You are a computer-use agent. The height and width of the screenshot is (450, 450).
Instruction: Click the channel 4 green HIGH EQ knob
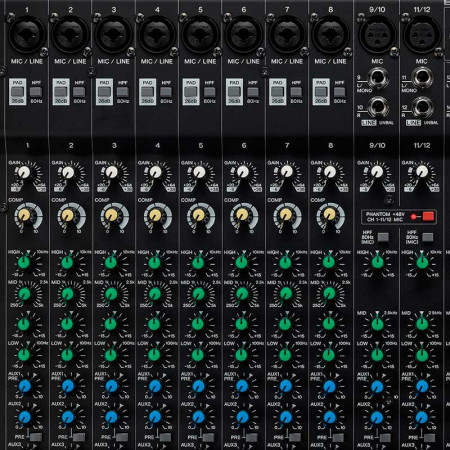(x=154, y=262)
